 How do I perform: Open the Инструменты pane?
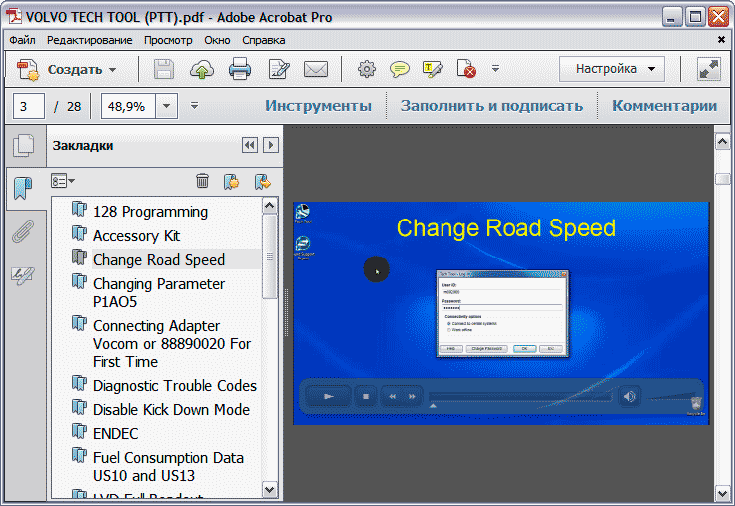[x=318, y=106]
